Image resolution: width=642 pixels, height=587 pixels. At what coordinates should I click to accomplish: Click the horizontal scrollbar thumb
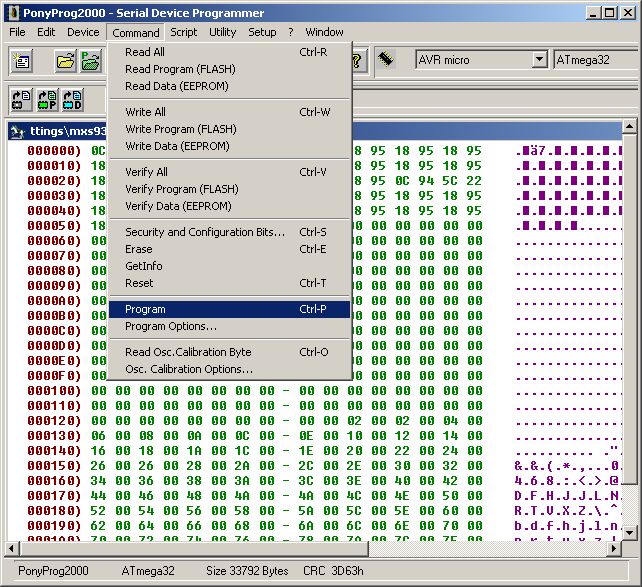click(194, 548)
